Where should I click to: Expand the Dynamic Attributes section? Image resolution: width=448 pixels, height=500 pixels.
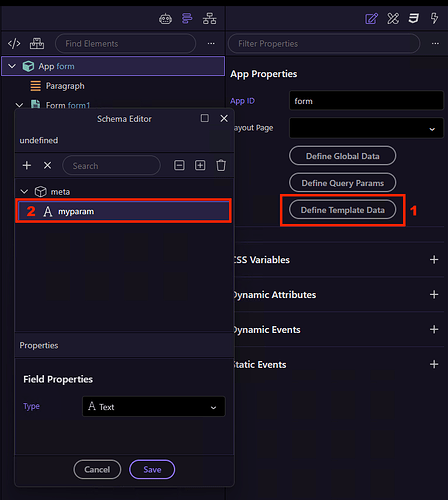pyautogui.click(x=434, y=294)
